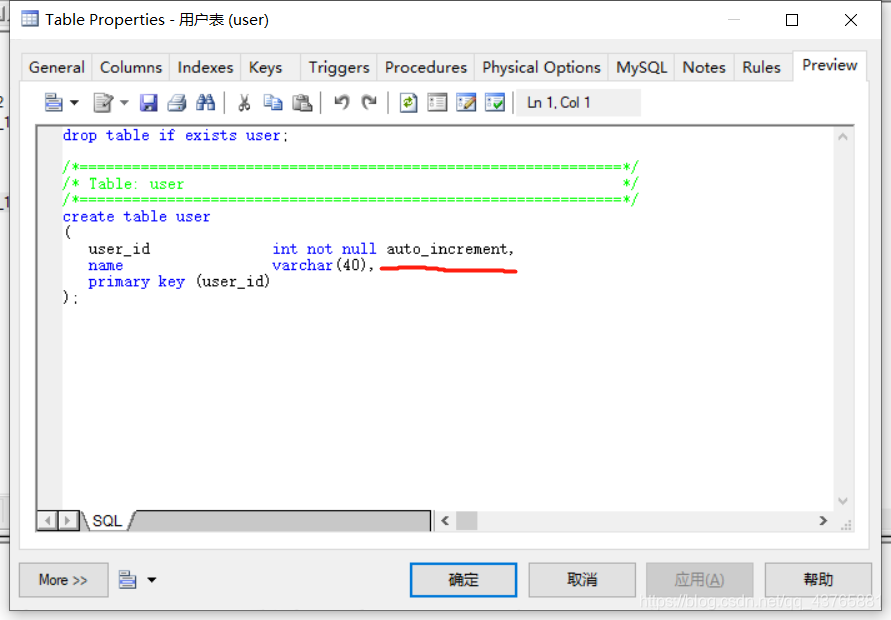Click vertical scrollbar down arrow
This screenshot has width=891, height=620.
pyautogui.click(x=843, y=501)
